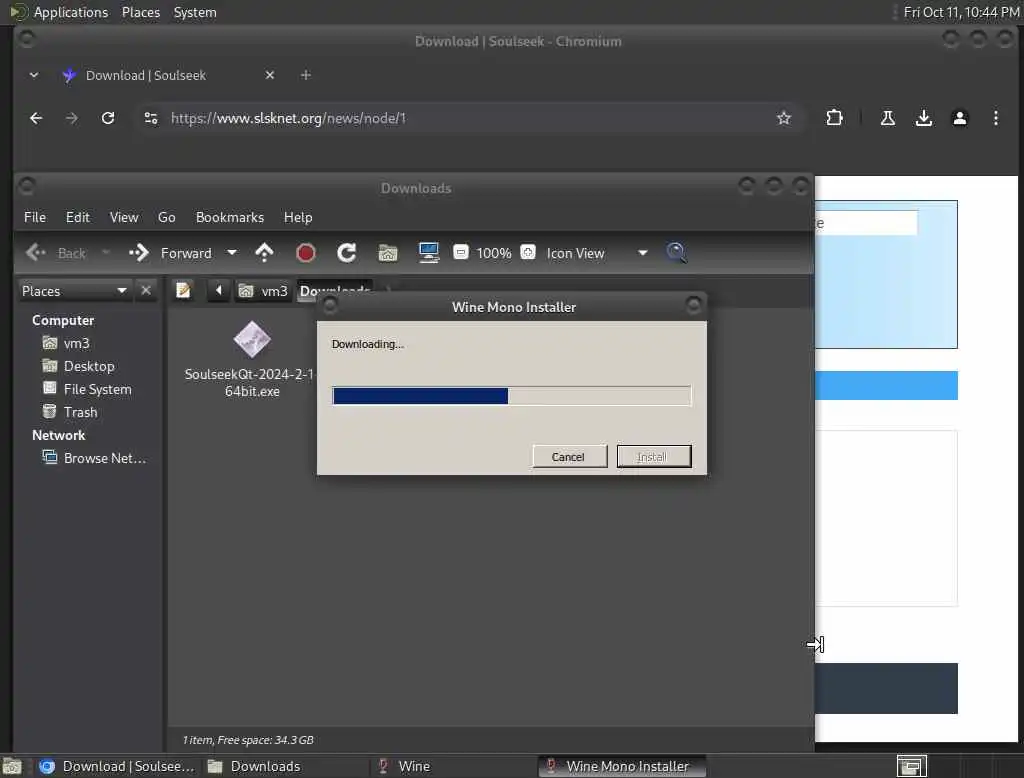The width and height of the screenshot is (1024, 778).
Task: Click the show desktop taskbar icon
Action: point(12,766)
